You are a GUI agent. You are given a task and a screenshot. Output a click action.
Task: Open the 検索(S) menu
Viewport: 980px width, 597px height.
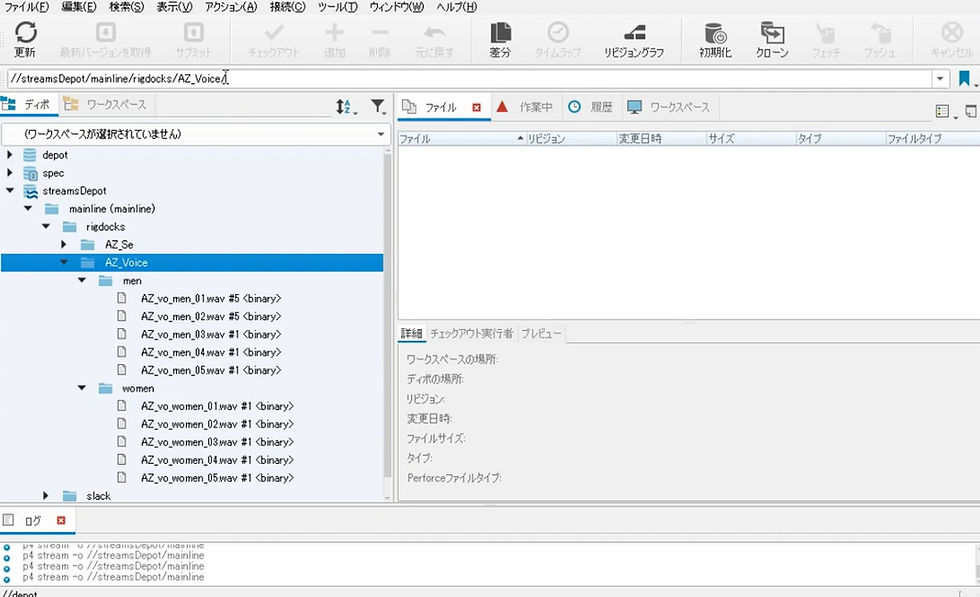click(x=126, y=7)
